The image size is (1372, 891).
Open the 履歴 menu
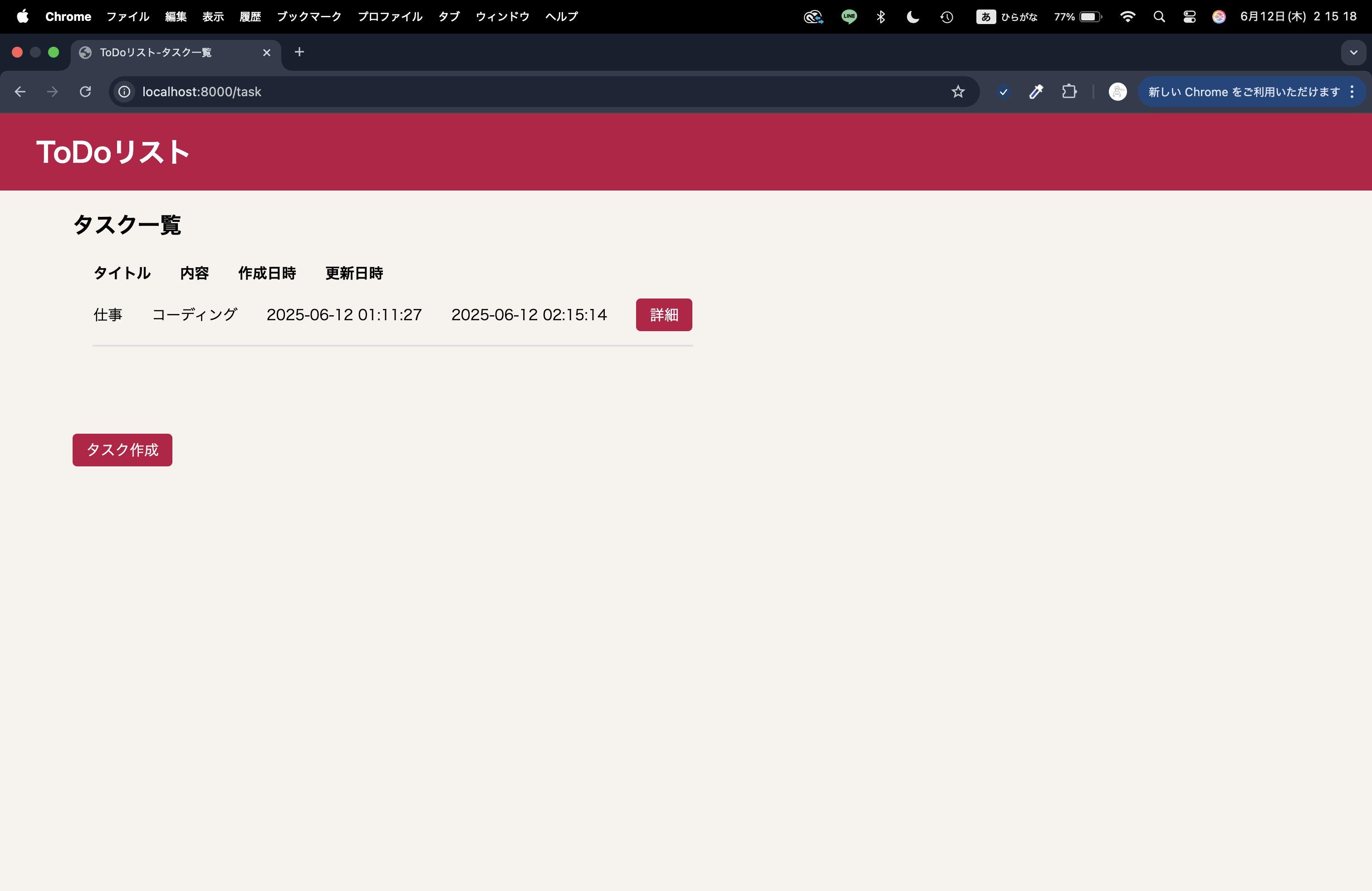[250, 17]
